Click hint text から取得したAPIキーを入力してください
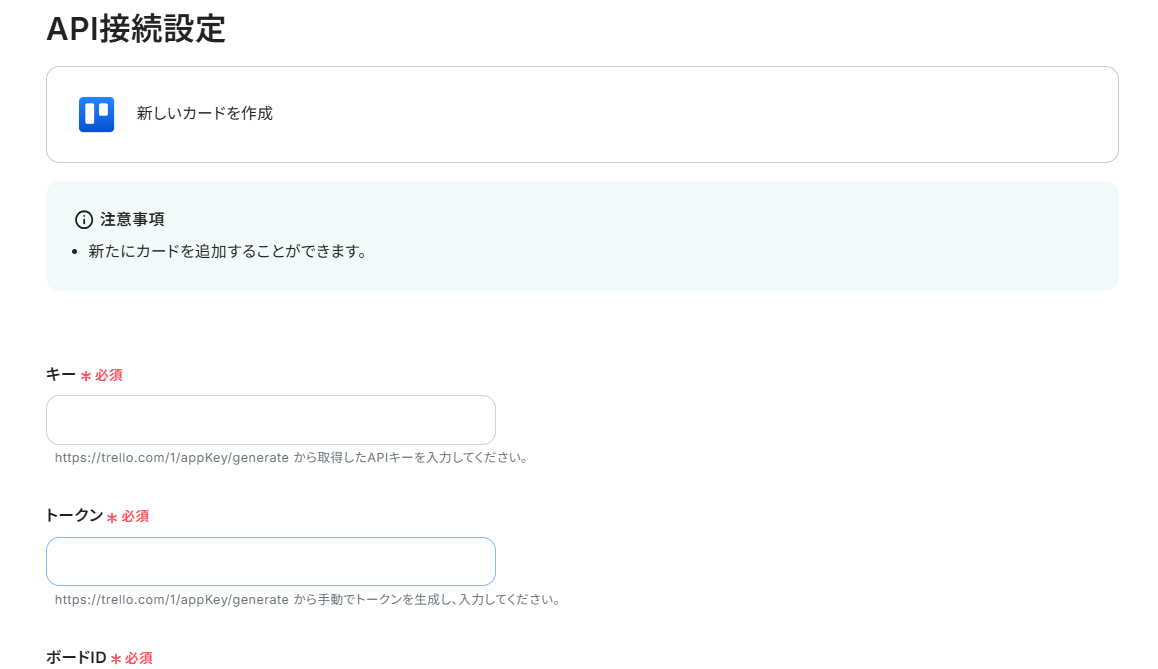This screenshot has height=669, width=1158. 411,458
